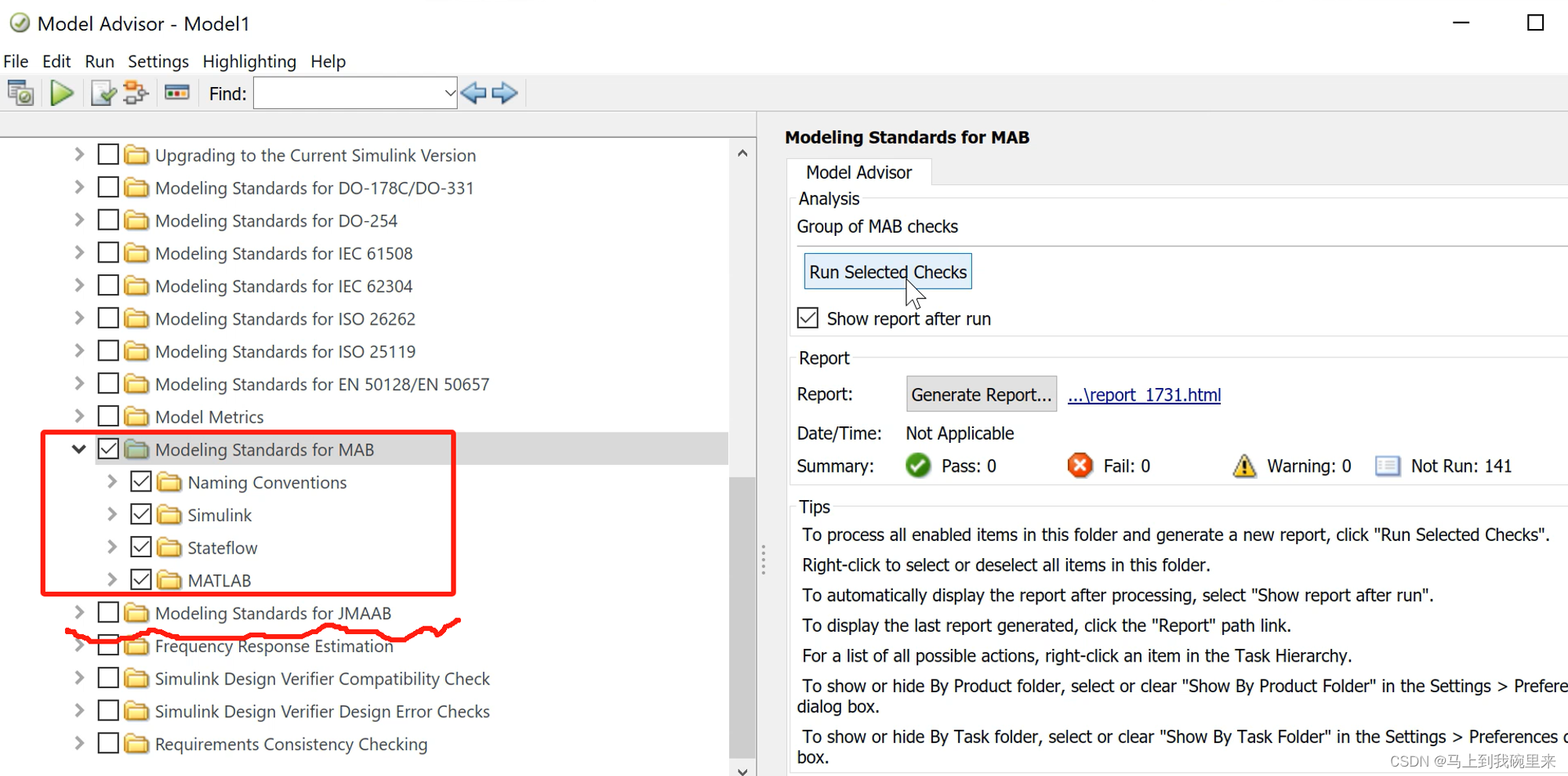Expand the Naming Conventions folder
Image resolution: width=1568 pixels, height=776 pixels.
coord(111,481)
